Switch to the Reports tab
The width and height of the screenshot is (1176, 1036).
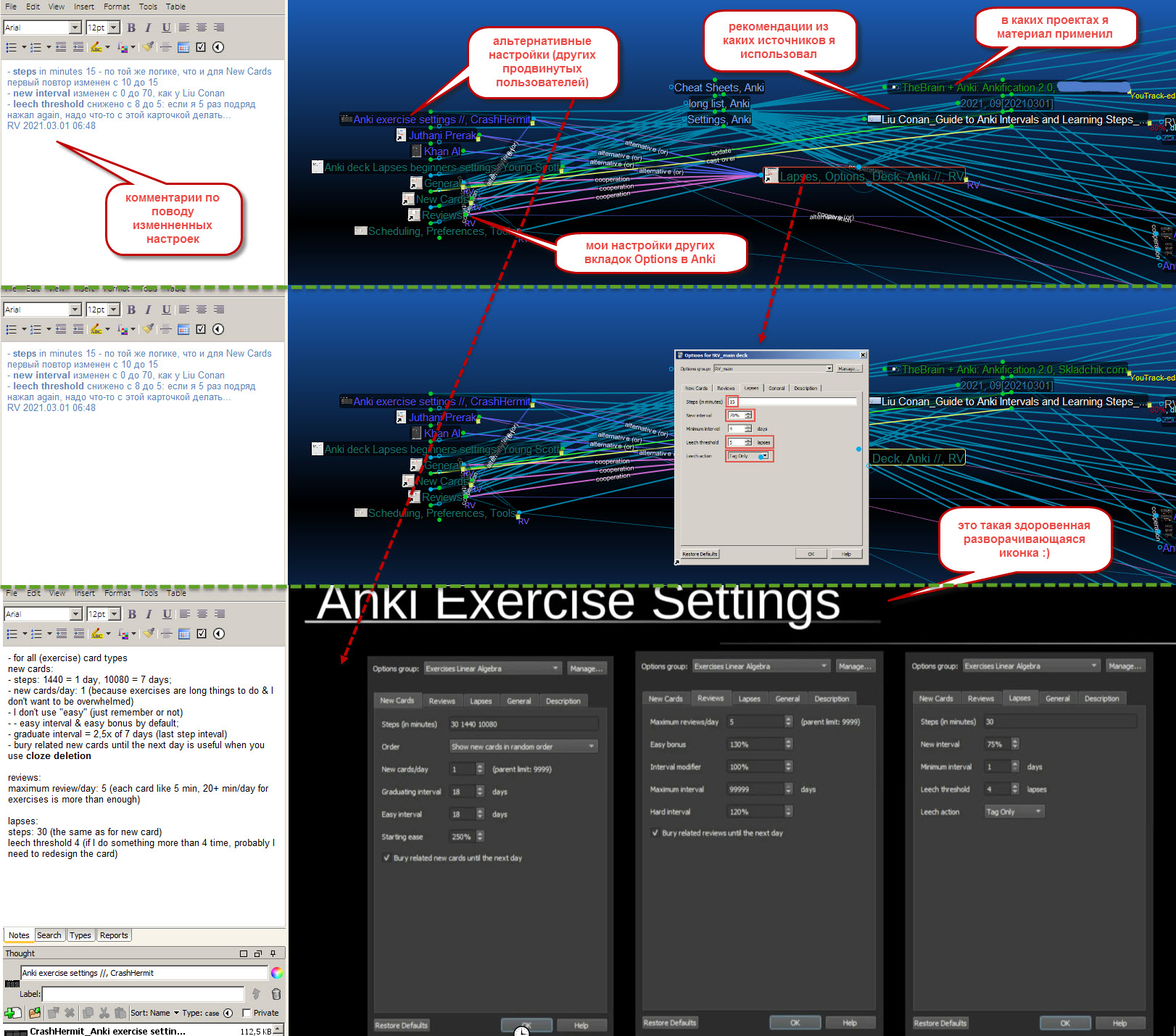point(114,935)
